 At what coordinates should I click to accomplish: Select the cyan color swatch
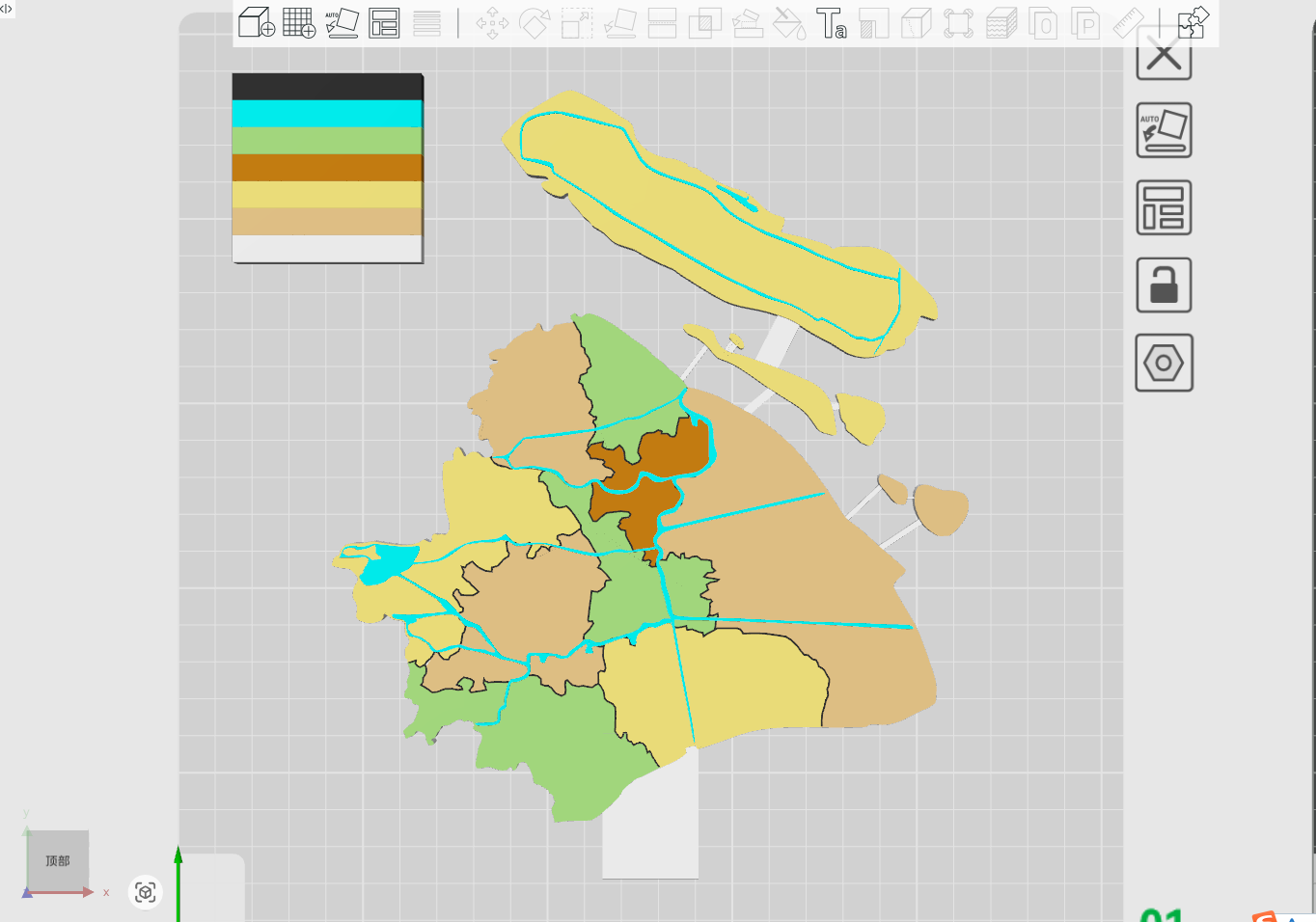coord(327,114)
